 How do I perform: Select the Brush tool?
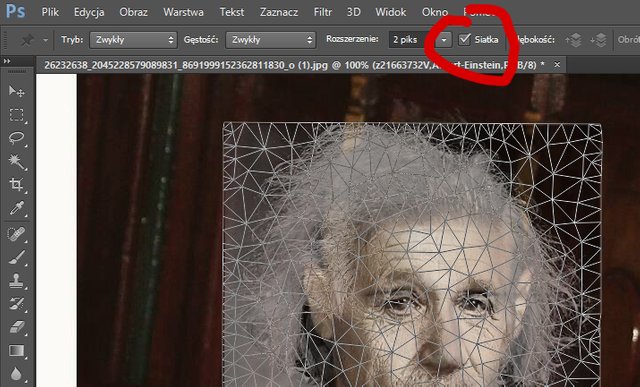coord(16,257)
